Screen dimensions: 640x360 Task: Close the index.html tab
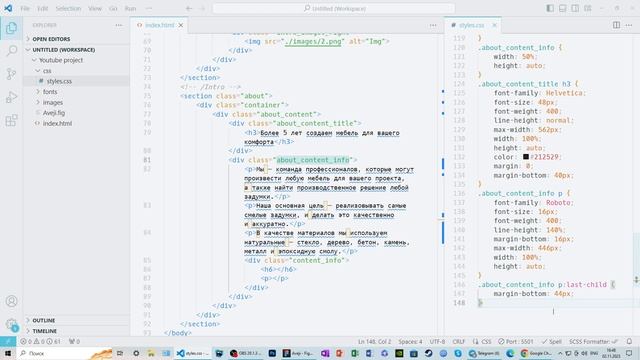click(181, 25)
